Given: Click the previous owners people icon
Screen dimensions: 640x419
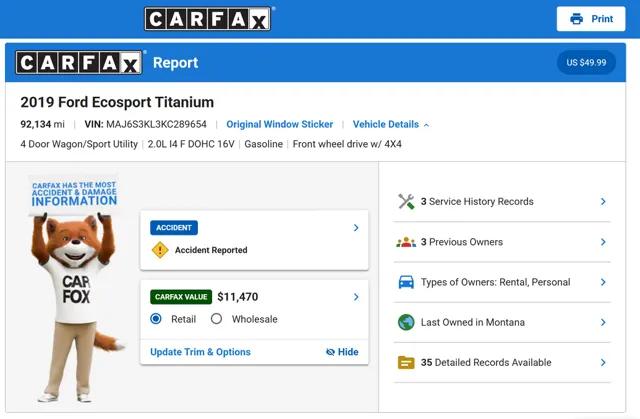Looking at the screenshot, I should point(406,242).
